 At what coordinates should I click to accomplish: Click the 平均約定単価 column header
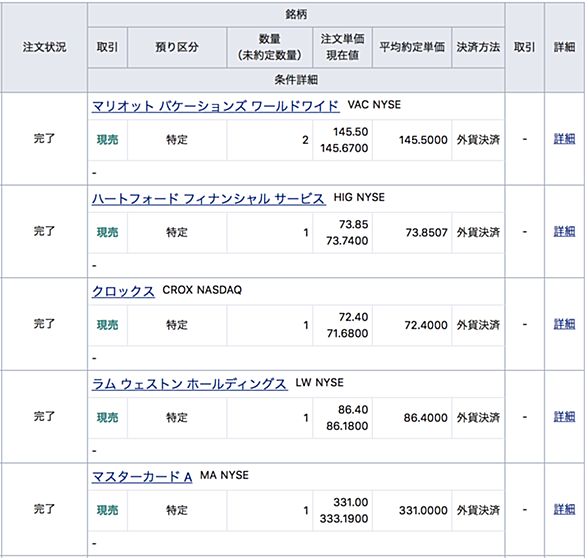tap(412, 47)
